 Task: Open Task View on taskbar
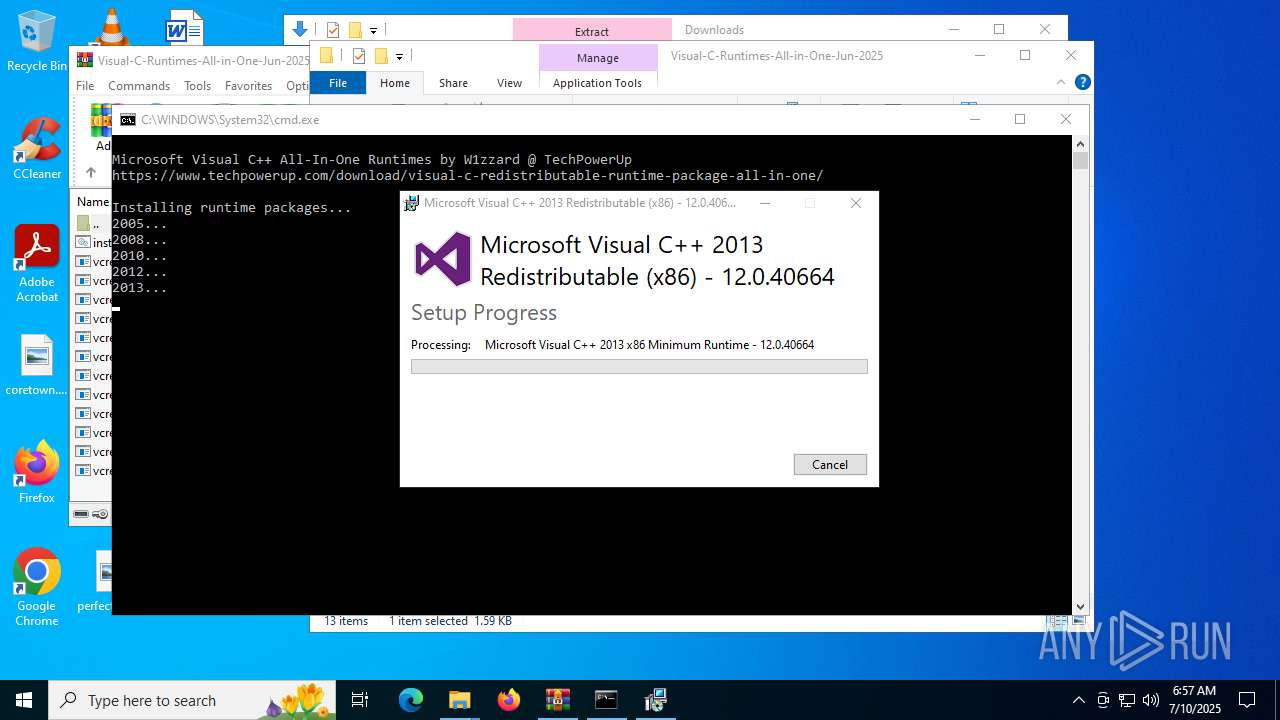pos(360,700)
